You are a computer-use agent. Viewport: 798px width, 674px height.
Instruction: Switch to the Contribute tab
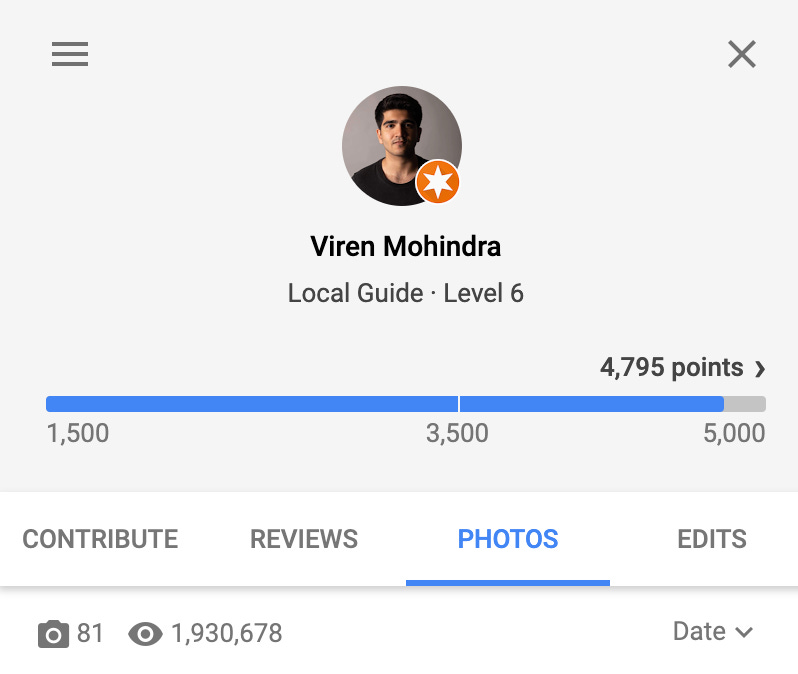point(100,540)
